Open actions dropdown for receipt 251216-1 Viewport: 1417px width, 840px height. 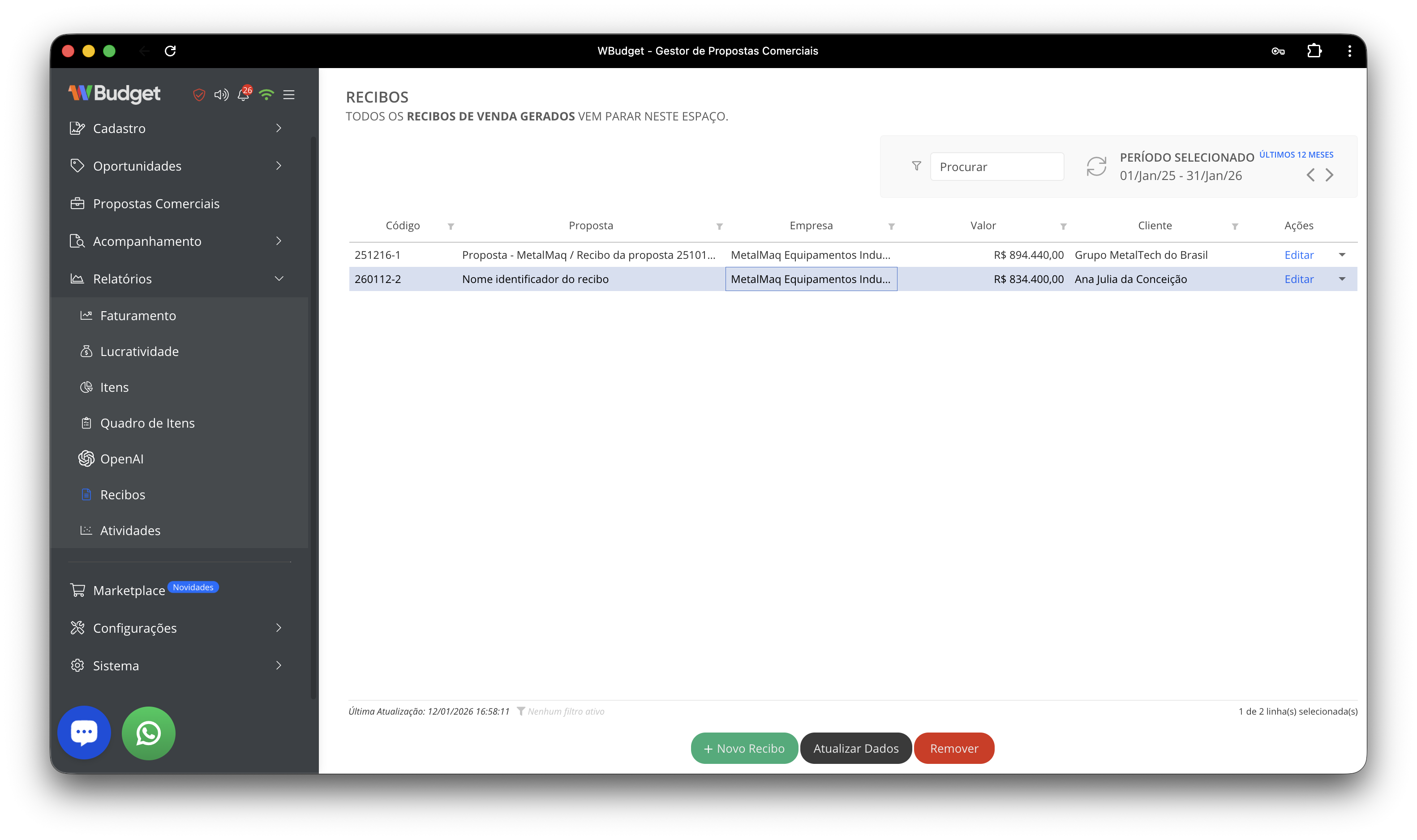point(1342,255)
